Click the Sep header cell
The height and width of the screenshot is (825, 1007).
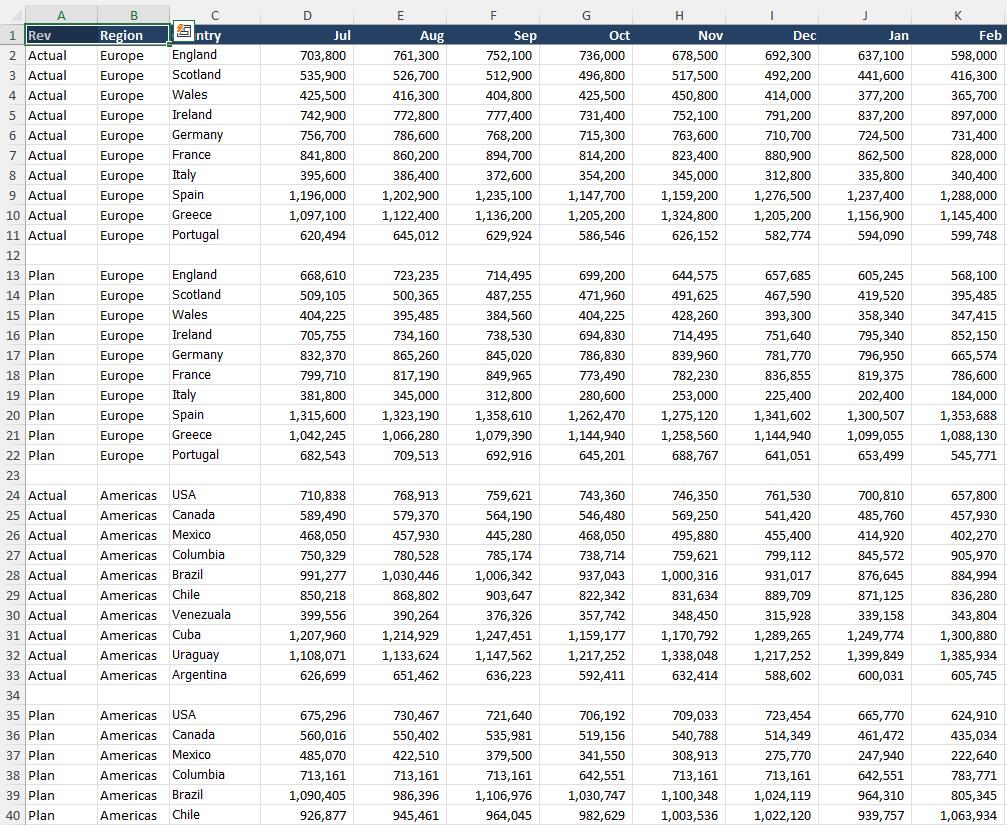tap(493, 35)
